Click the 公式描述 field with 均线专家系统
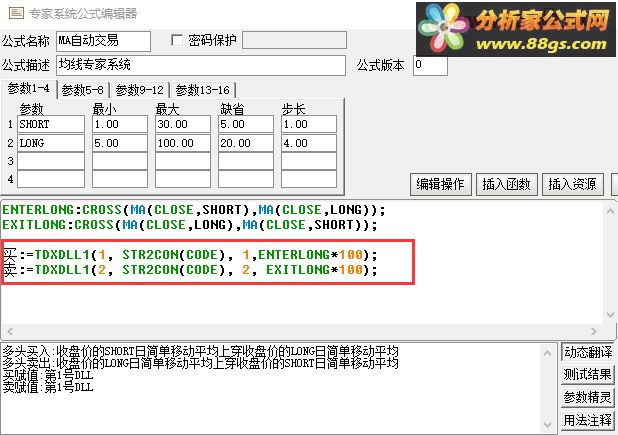 201,65
